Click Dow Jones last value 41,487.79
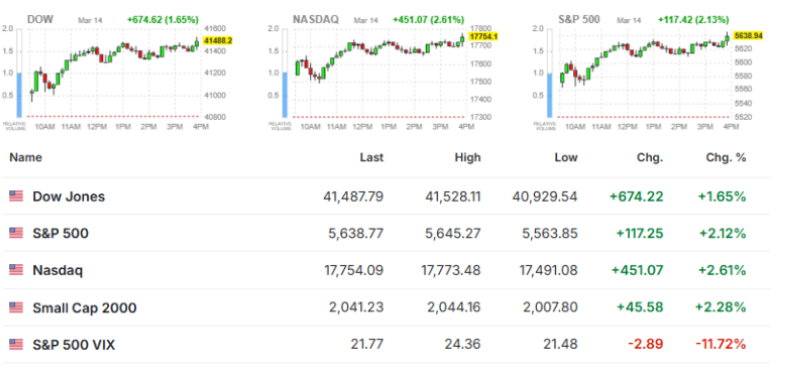This screenshot has height=377, width=790. tap(353, 197)
